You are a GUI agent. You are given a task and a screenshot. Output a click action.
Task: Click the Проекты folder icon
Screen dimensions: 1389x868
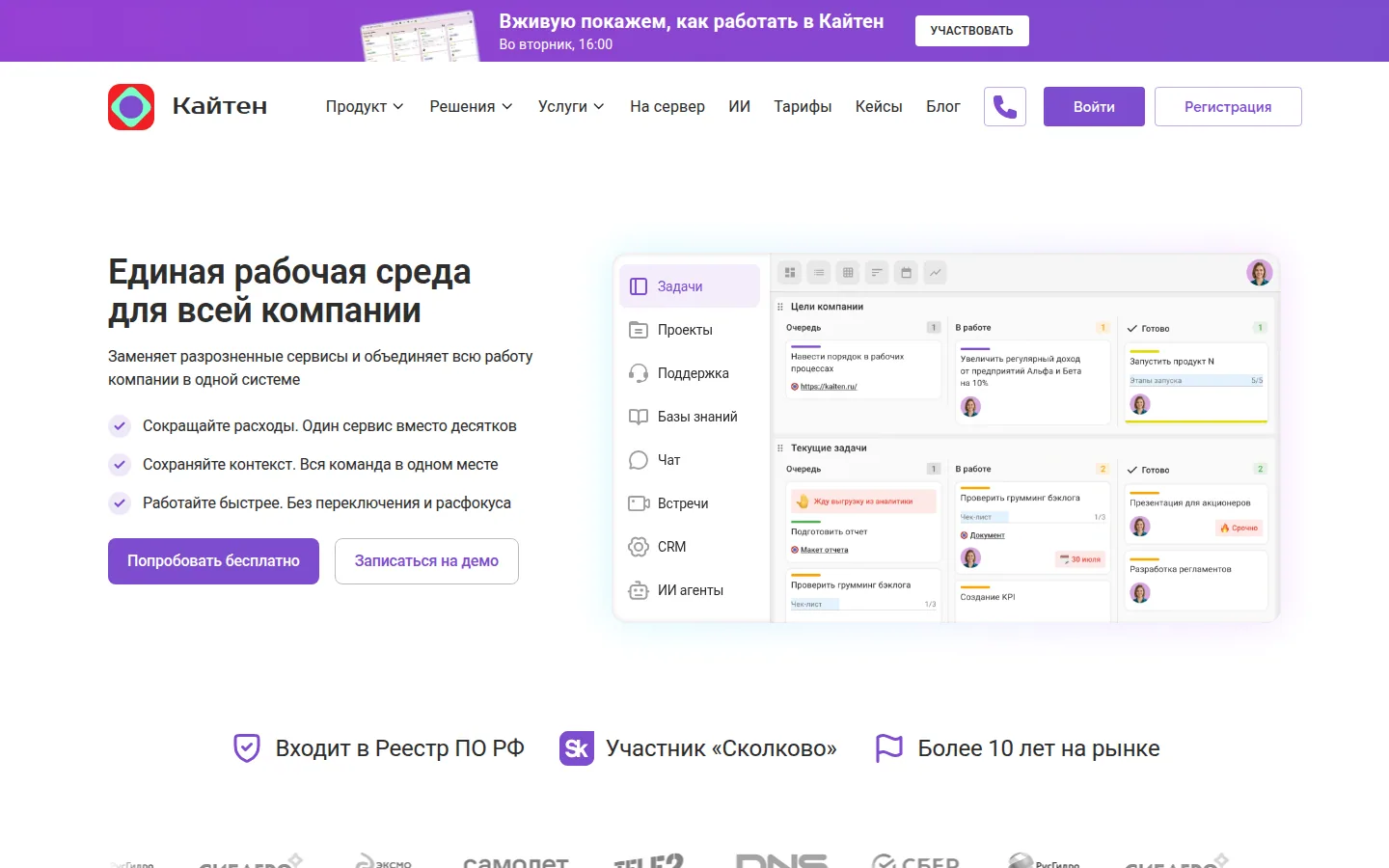click(x=638, y=330)
